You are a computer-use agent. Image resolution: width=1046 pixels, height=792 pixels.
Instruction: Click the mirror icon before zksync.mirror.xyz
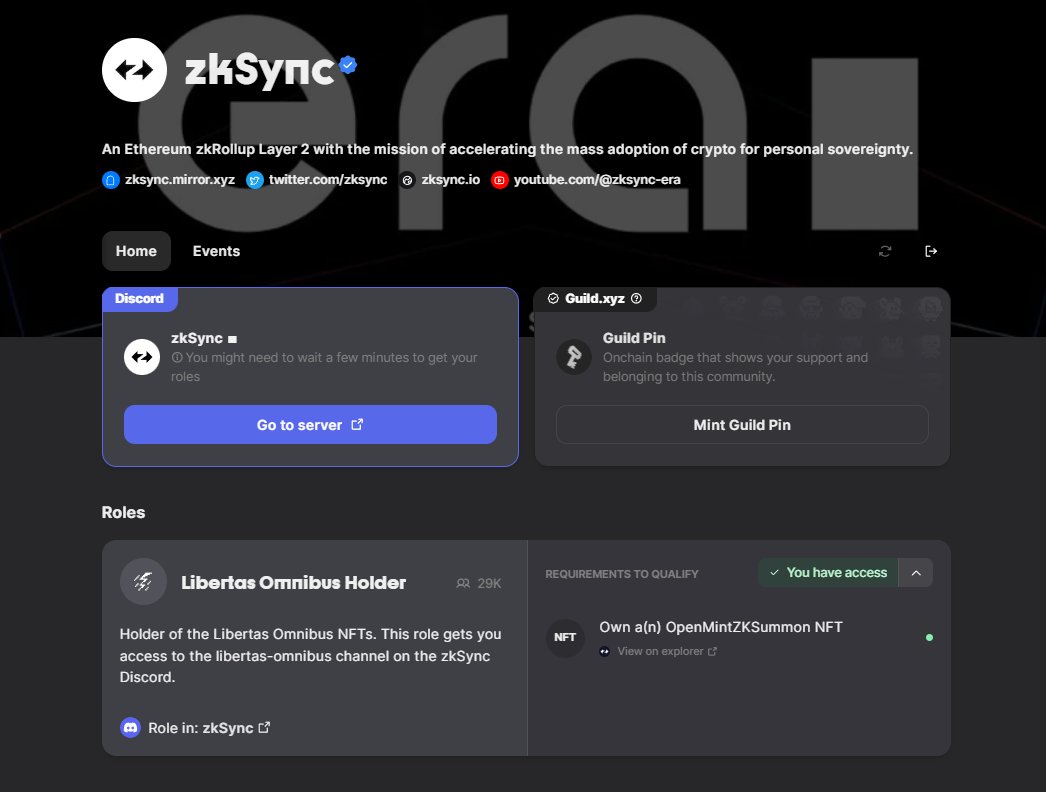click(111, 180)
